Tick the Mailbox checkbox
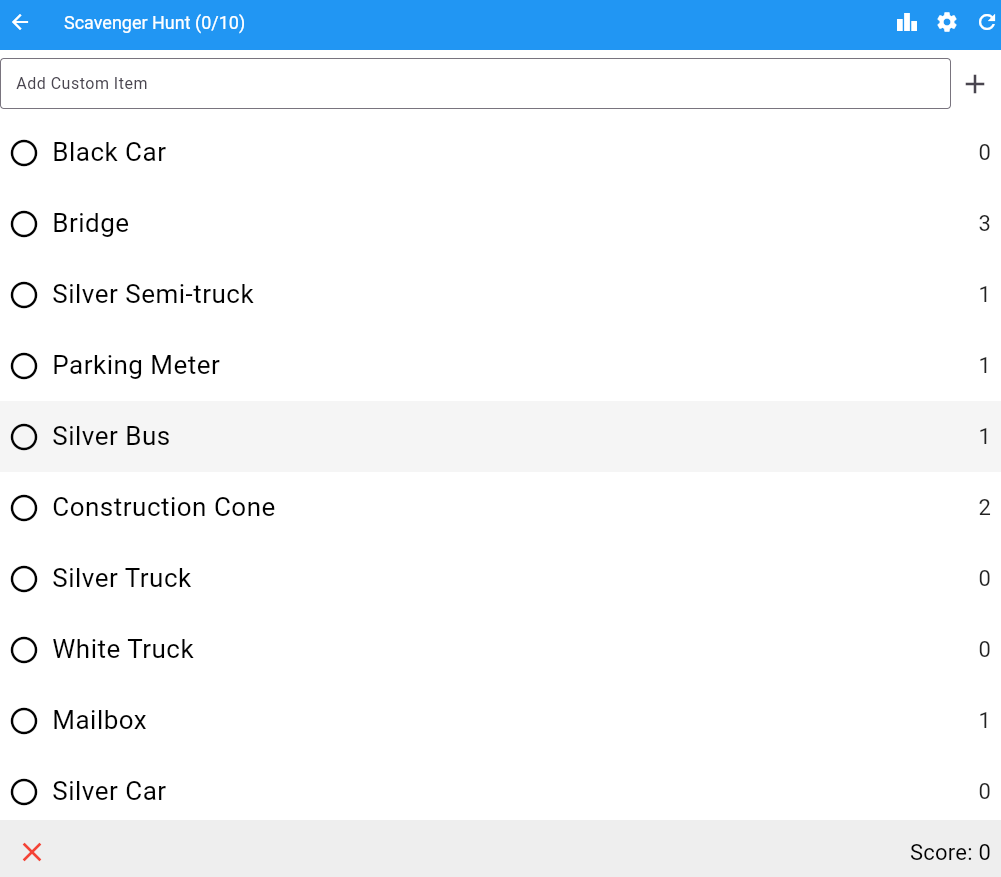The width and height of the screenshot is (1001, 877). point(24,721)
